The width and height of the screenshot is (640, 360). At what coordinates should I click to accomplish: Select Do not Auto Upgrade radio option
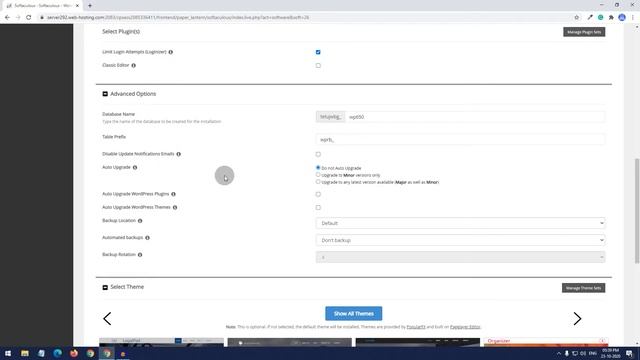point(318,168)
